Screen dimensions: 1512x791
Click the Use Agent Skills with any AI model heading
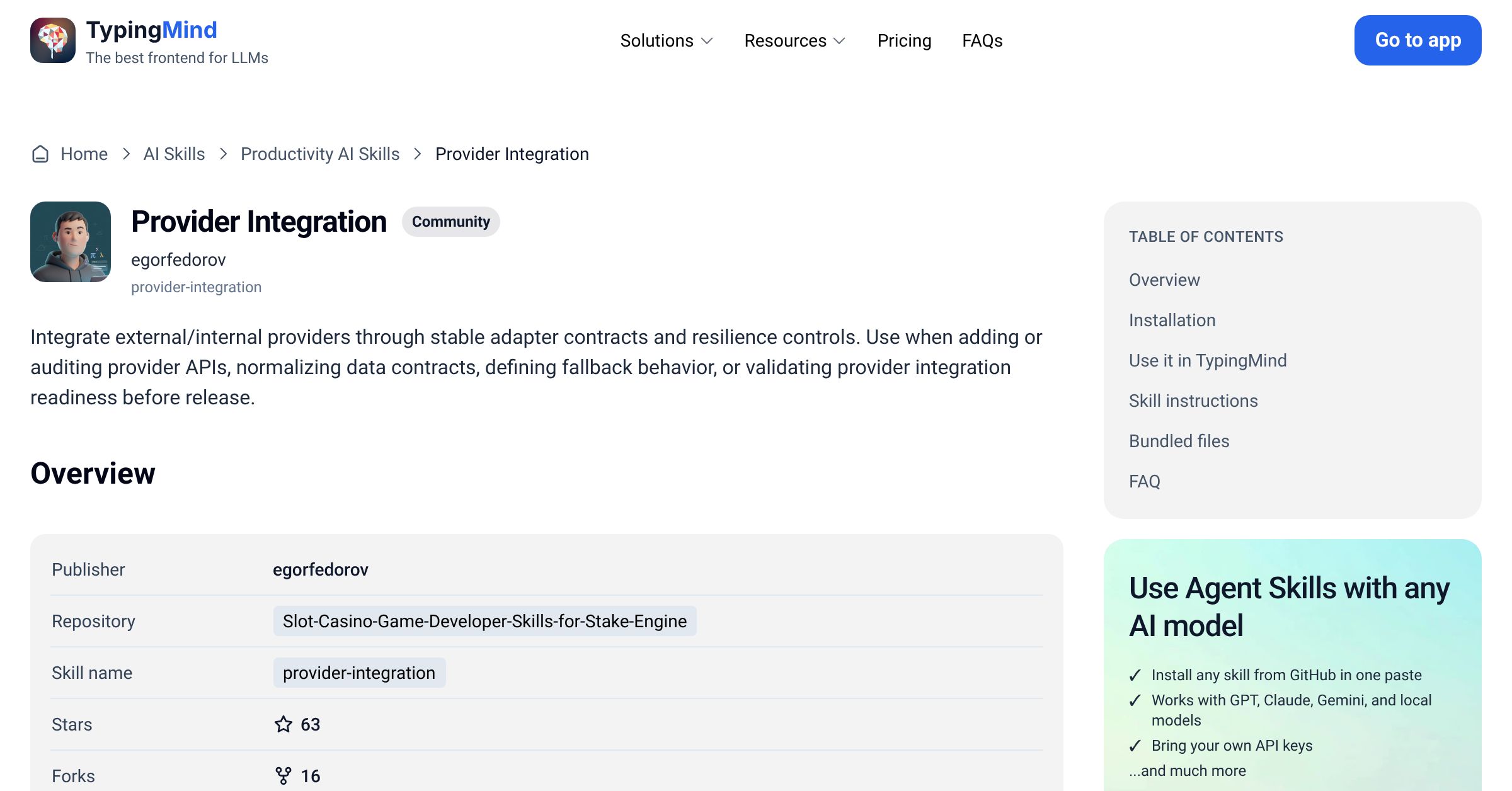click(x=1289, y=607)
